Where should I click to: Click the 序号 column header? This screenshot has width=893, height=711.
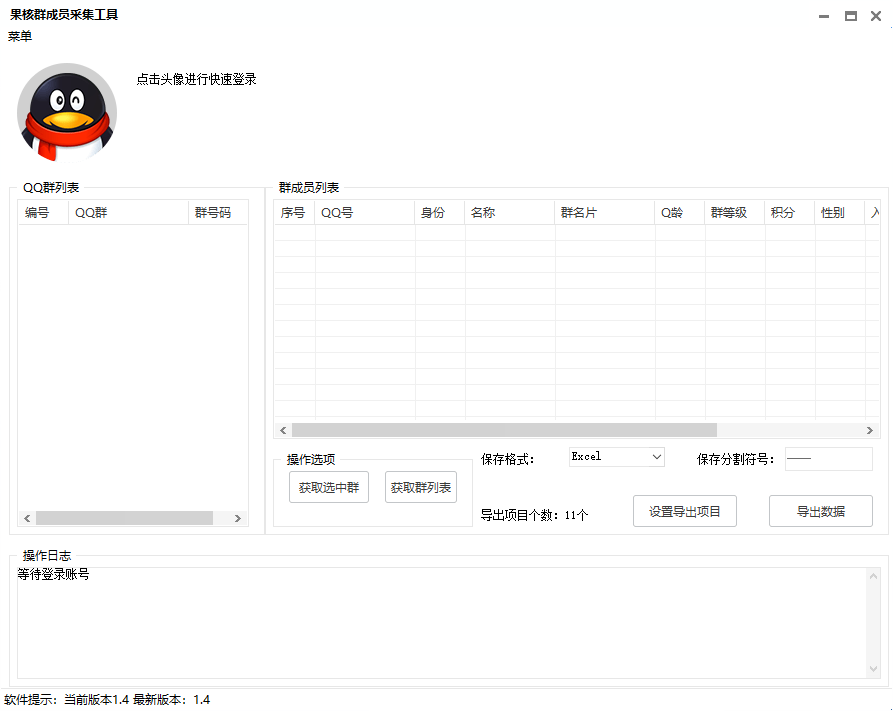(x=294, y=213)
